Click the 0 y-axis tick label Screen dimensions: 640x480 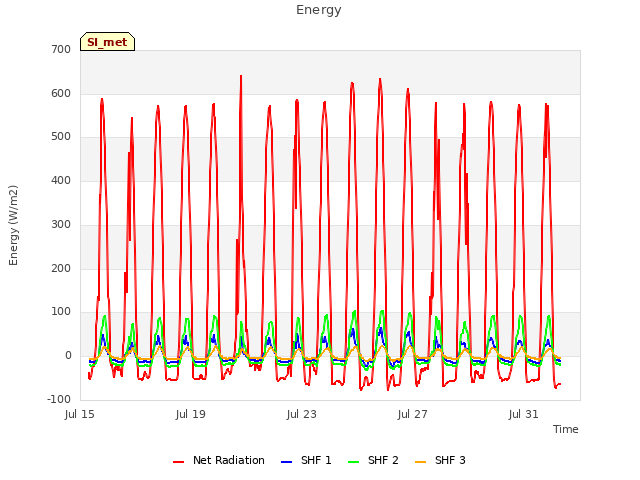pyautogui.click(x=68, y=356)
